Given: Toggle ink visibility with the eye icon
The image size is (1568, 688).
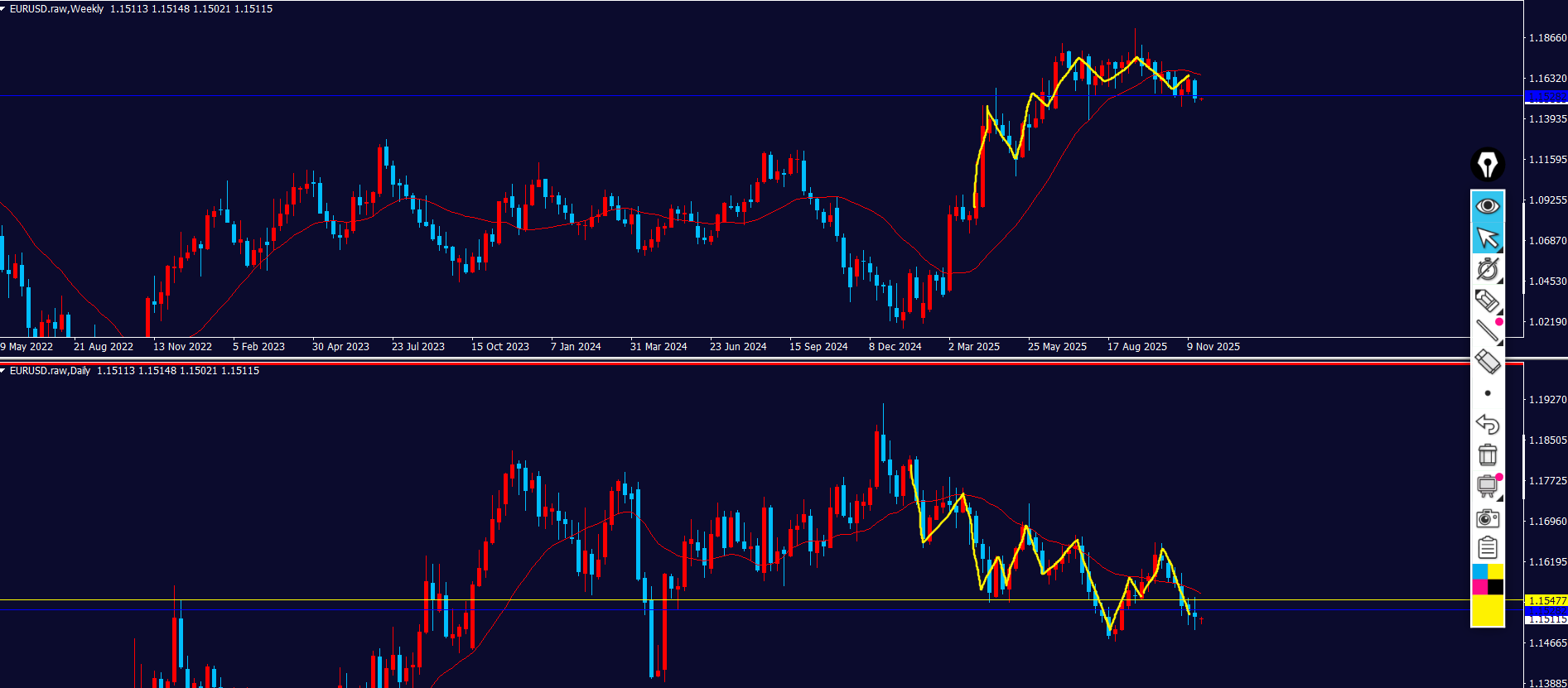Looking at the screenshot, I should (x=1487, y=205).
